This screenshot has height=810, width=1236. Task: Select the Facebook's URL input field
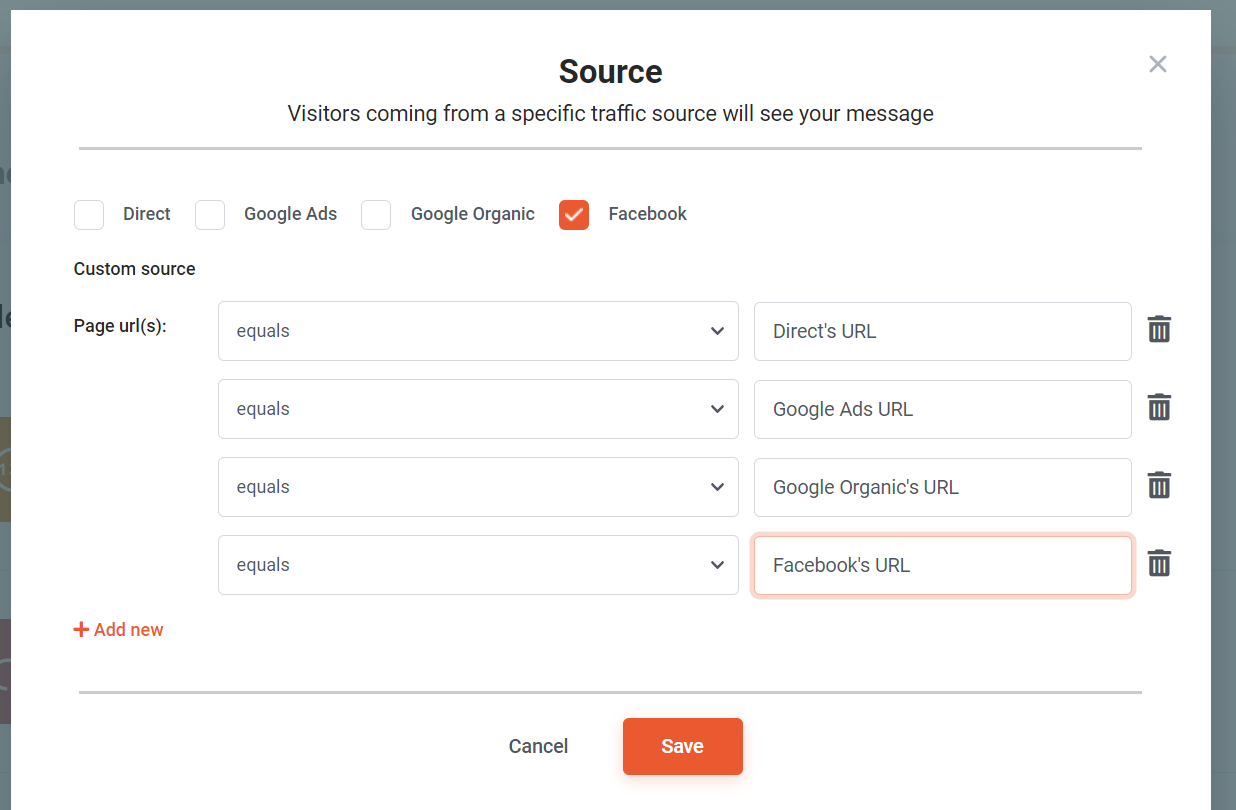943,565
